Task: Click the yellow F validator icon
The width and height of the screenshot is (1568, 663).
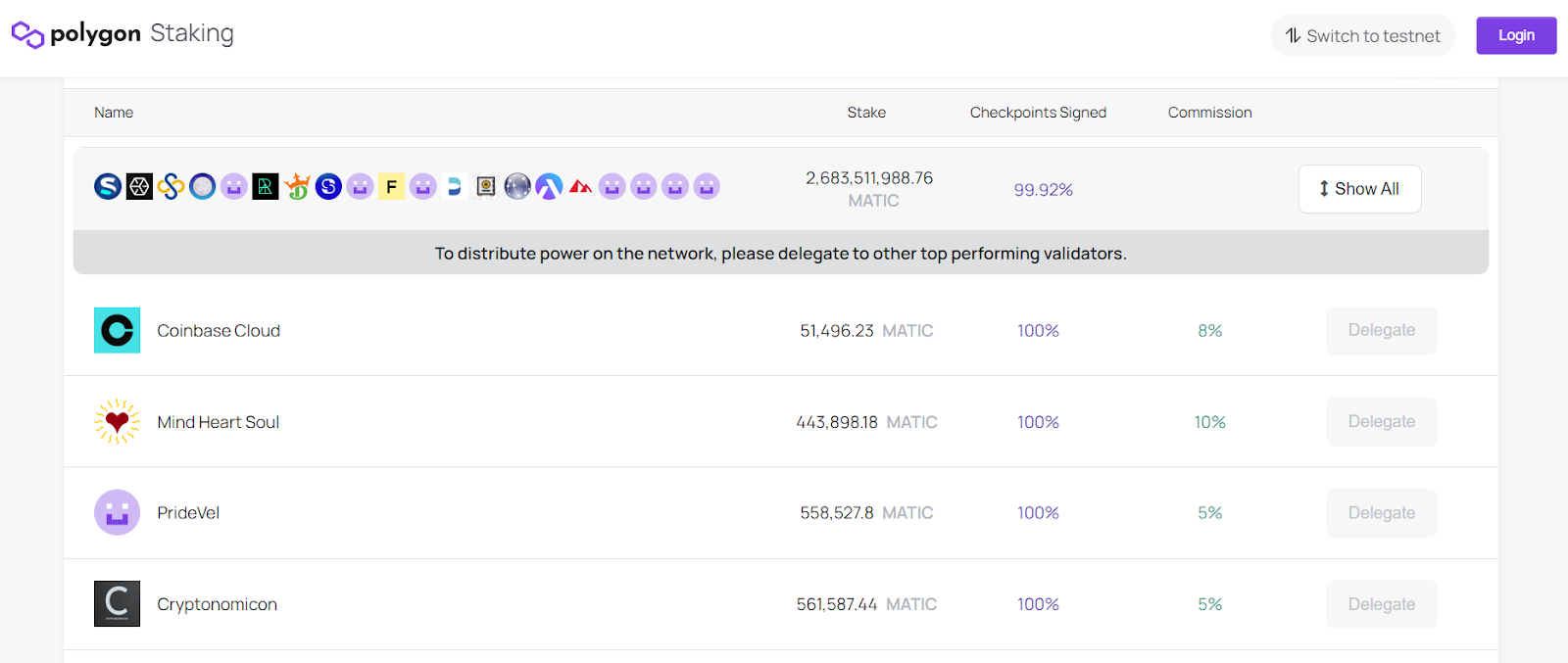Action: [x=391, y=186]
